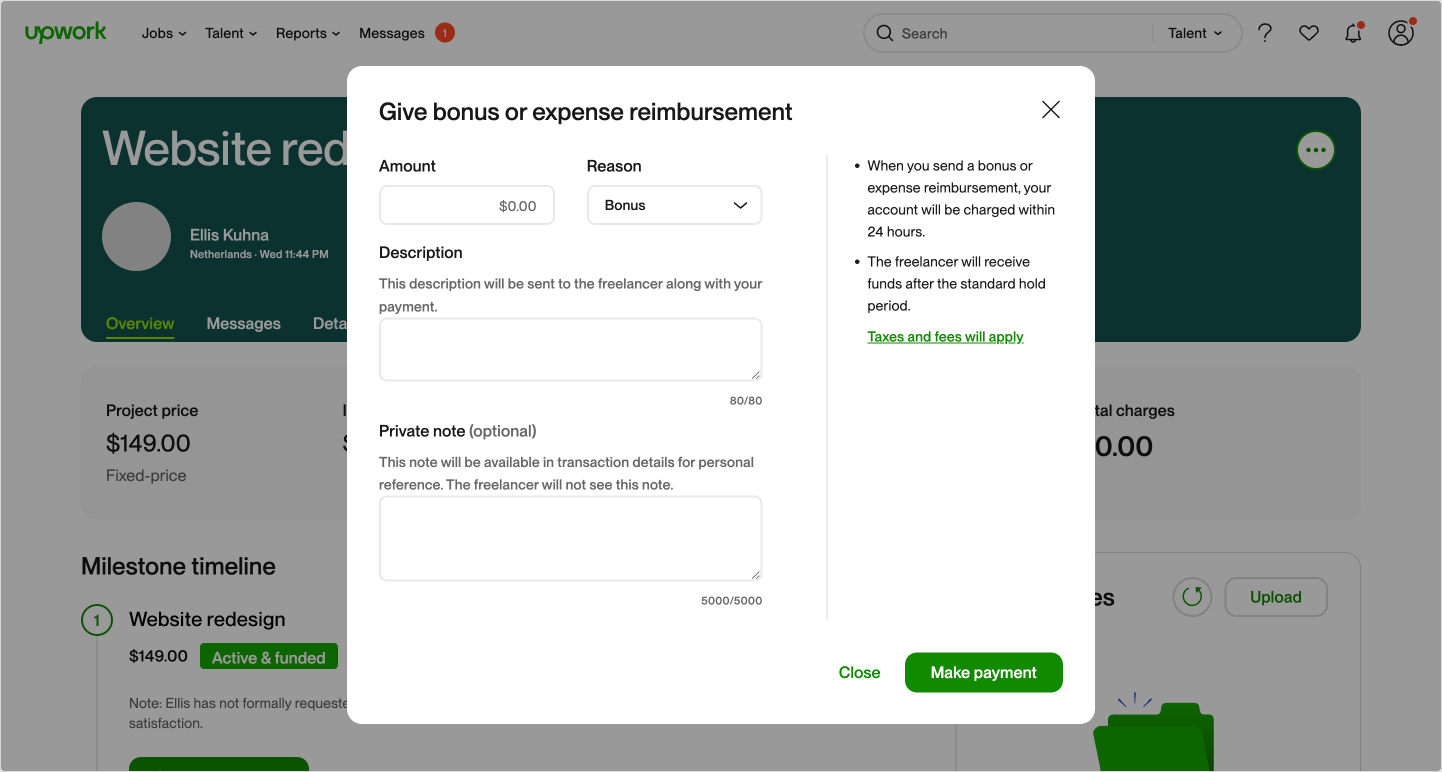Click the three-dot contract options button
Viewport: 1442px width, 772px height.
1315,150
